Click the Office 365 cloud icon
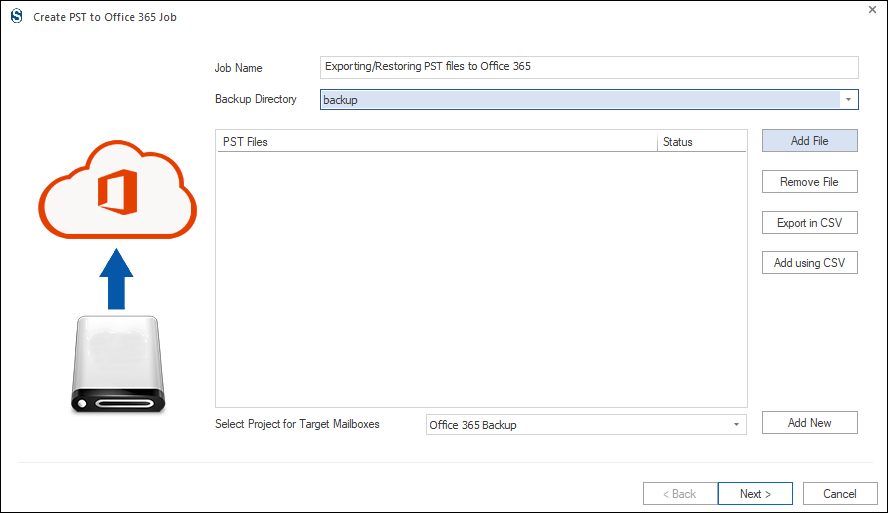 118,190
